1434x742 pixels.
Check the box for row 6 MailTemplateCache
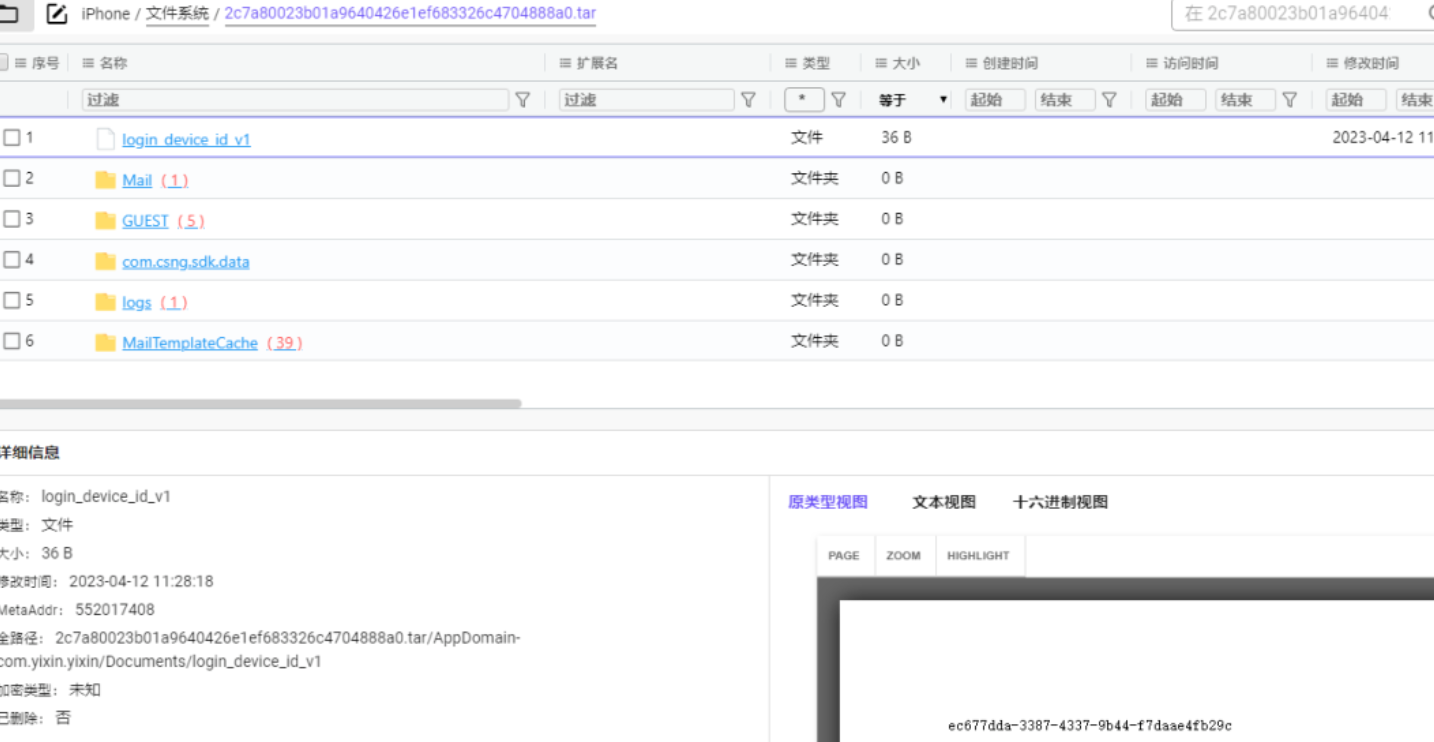pos(12,341)
